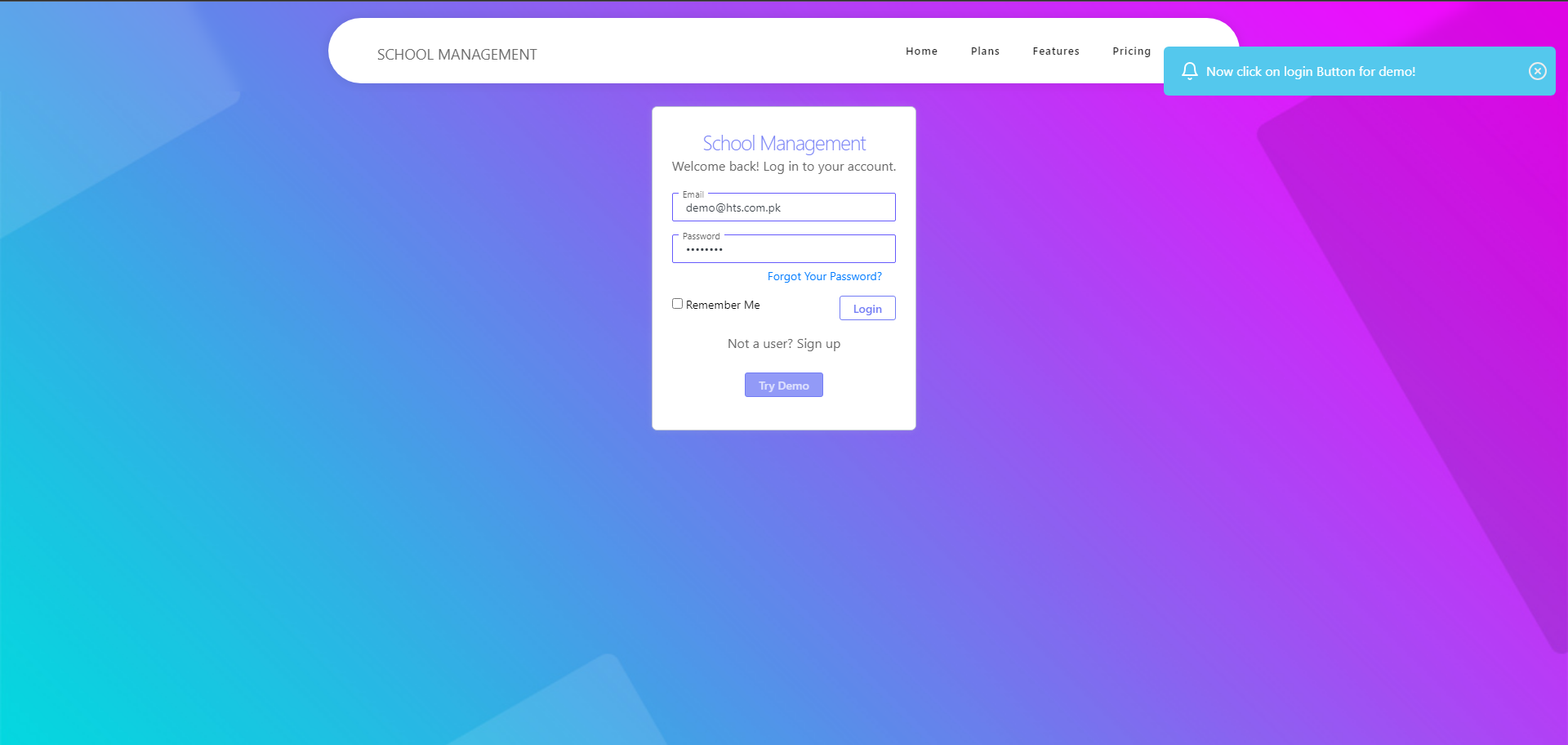The width and height of the screenshot is (1568, 745).
Task: Click the School Management card heading
Action: (784, 143)
